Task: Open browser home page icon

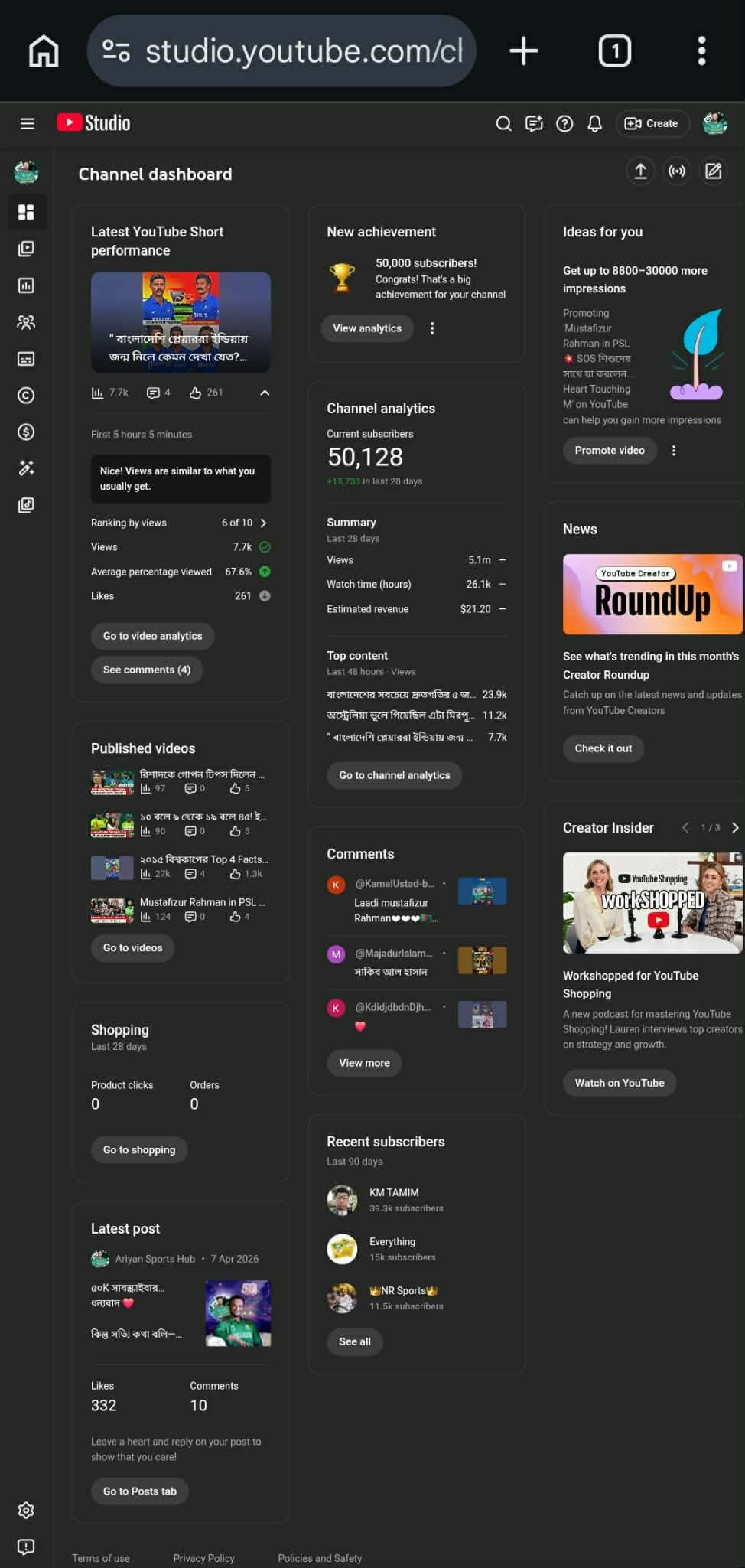Action: (44, 51)
